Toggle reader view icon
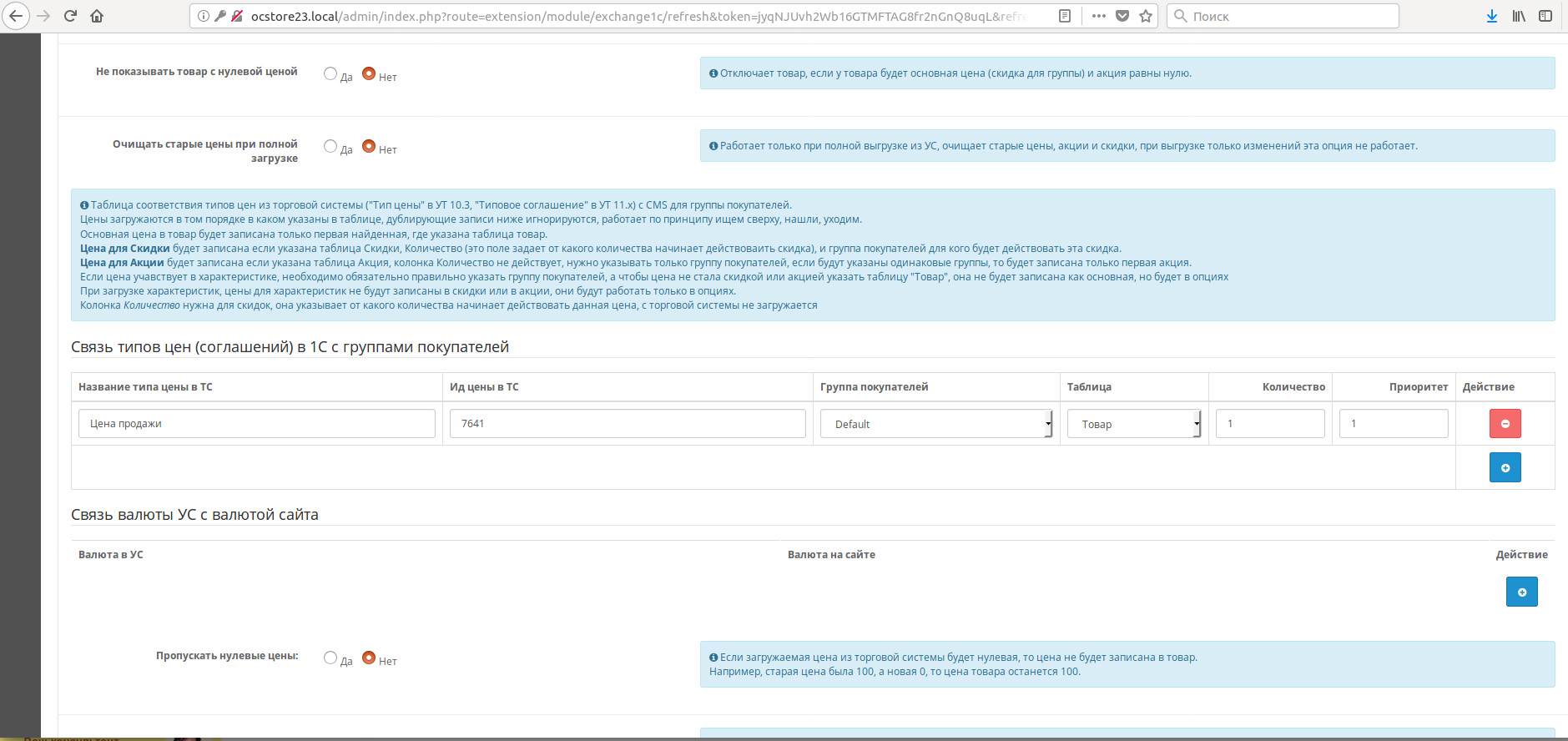 (x=1065, y=16)
